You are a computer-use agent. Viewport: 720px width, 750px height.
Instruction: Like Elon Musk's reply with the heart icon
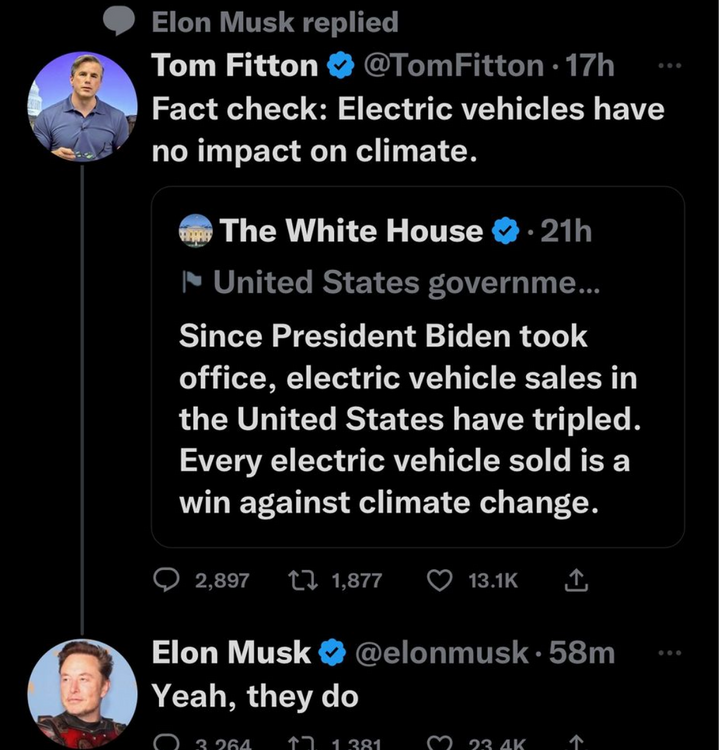(439, 743)
